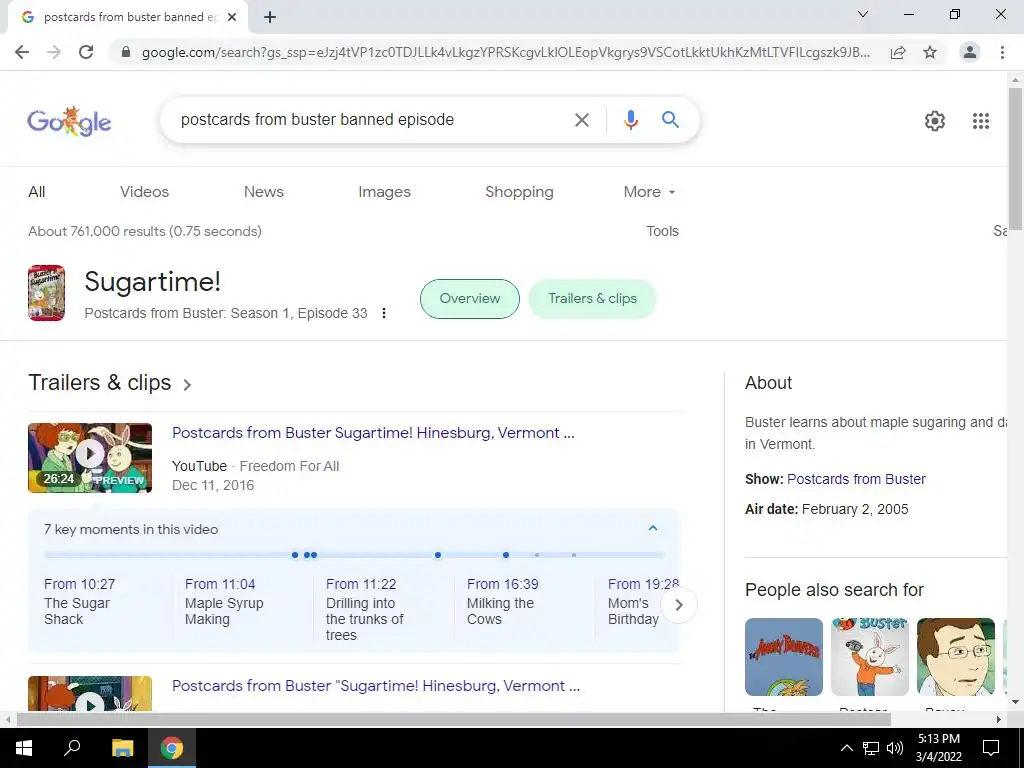
Task: Select the Trailers & clips chip
Action: tap(592, 299)
